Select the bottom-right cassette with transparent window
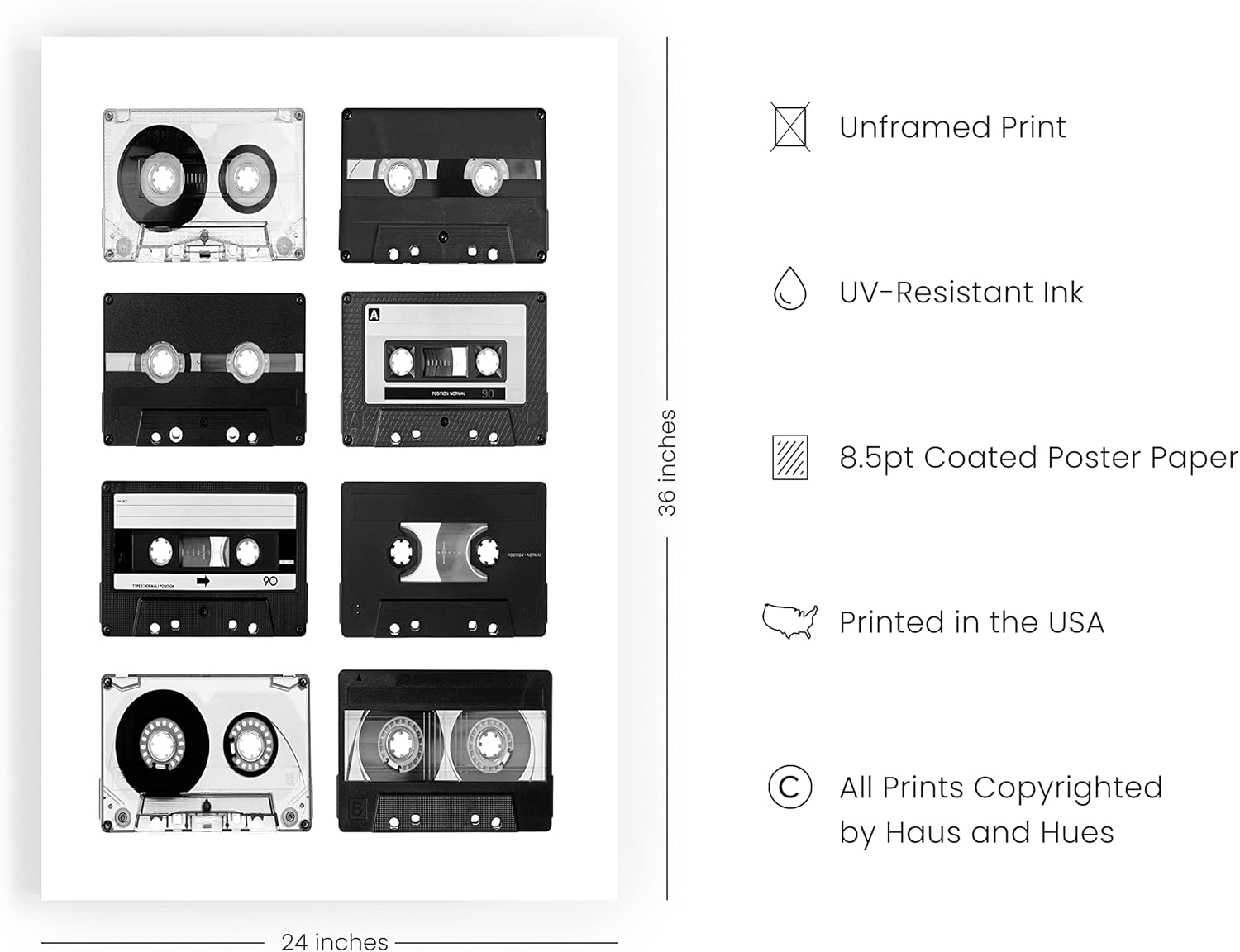1240x952 pixels. click(x=445, y=750)
